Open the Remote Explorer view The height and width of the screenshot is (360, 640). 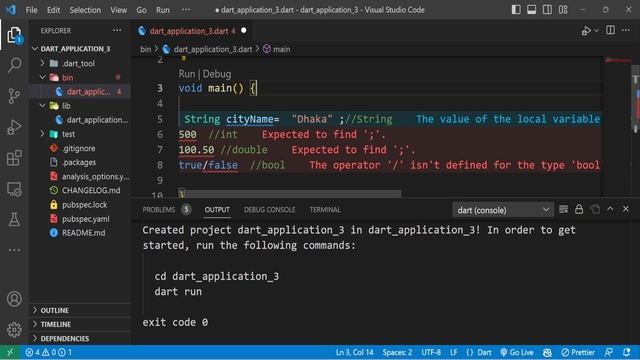coord(14,189)
